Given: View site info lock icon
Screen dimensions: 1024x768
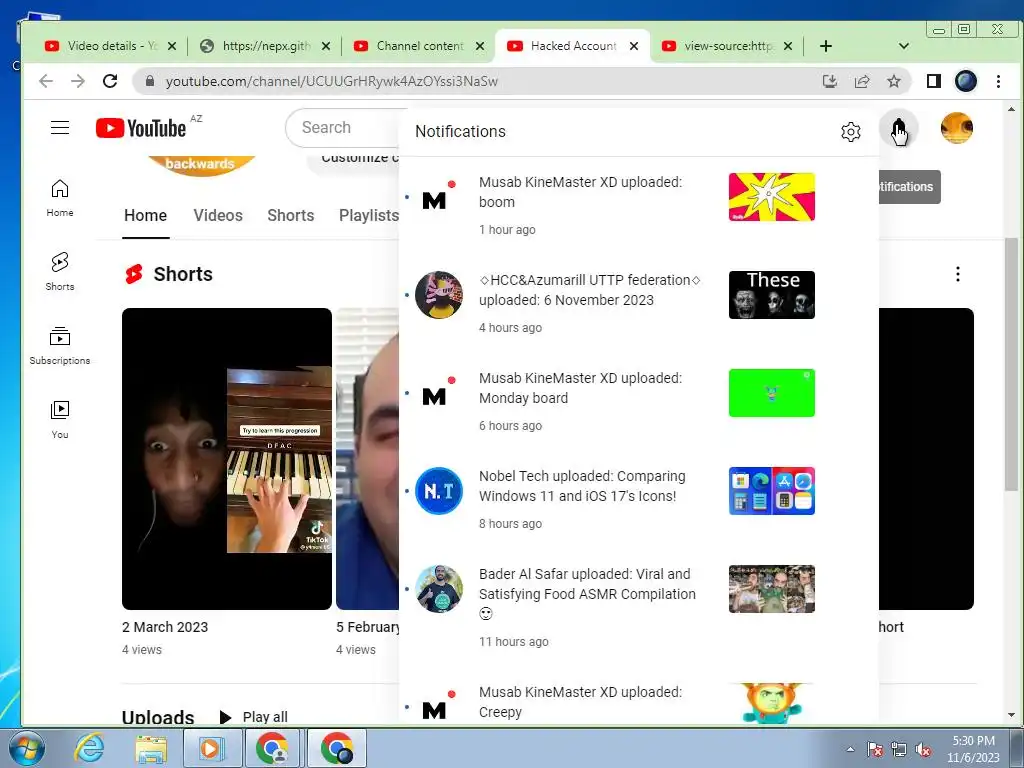Looking at the screenshot, I should point(150,81).
